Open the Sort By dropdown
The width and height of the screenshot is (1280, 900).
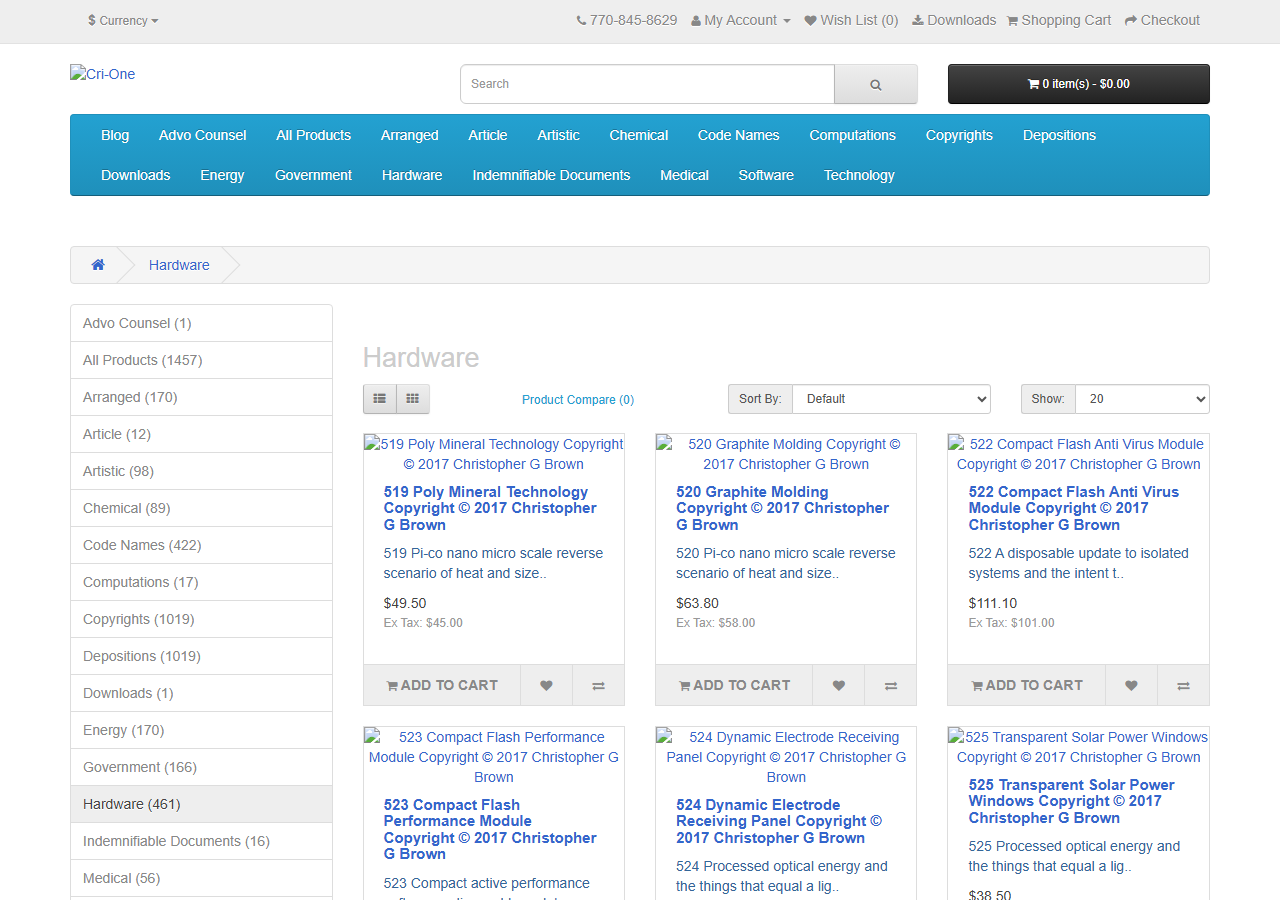[891, 399]
